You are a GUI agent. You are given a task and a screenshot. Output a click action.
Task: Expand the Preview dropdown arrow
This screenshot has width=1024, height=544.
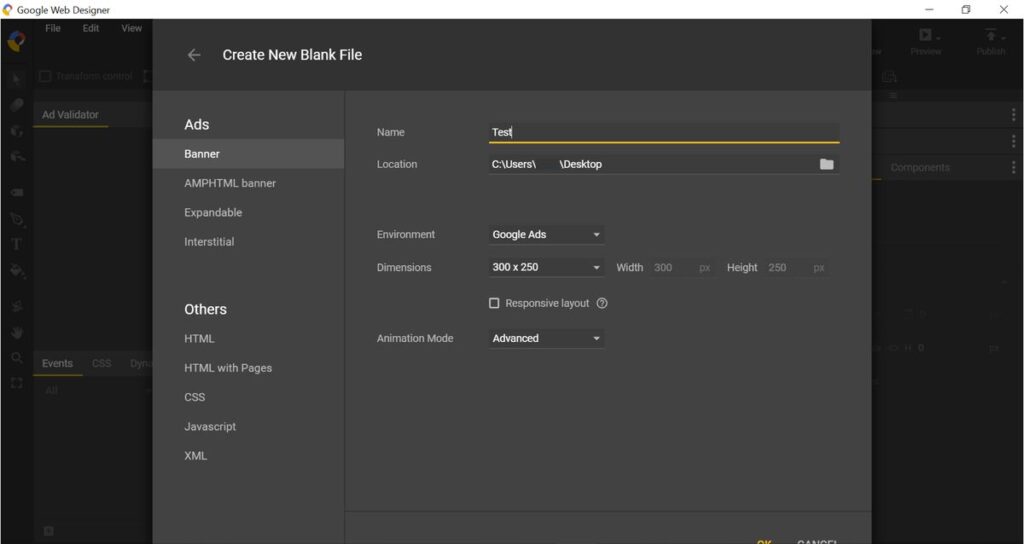tap(938, 38)
